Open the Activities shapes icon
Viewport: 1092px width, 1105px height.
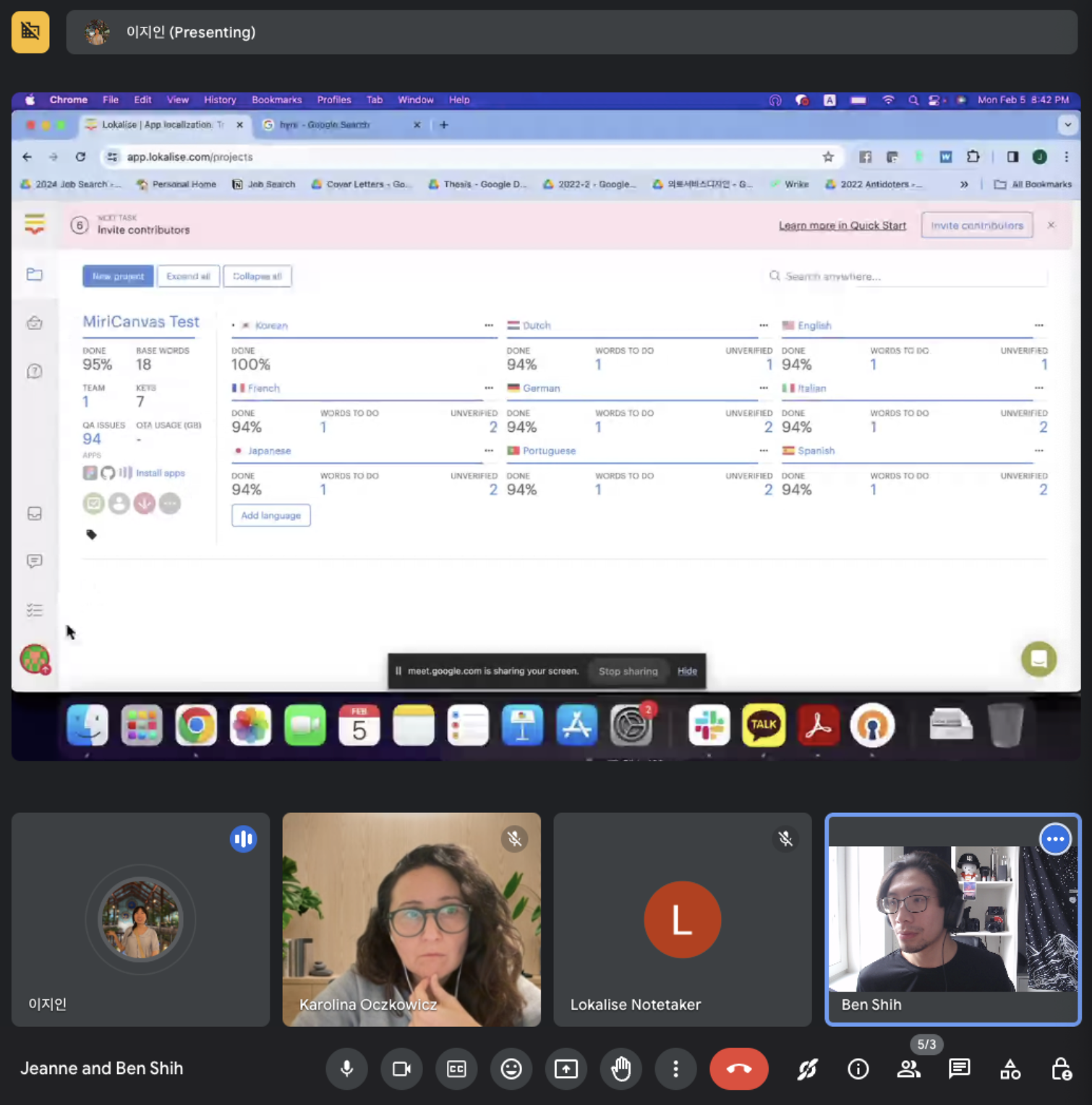click(1010, 1069)
